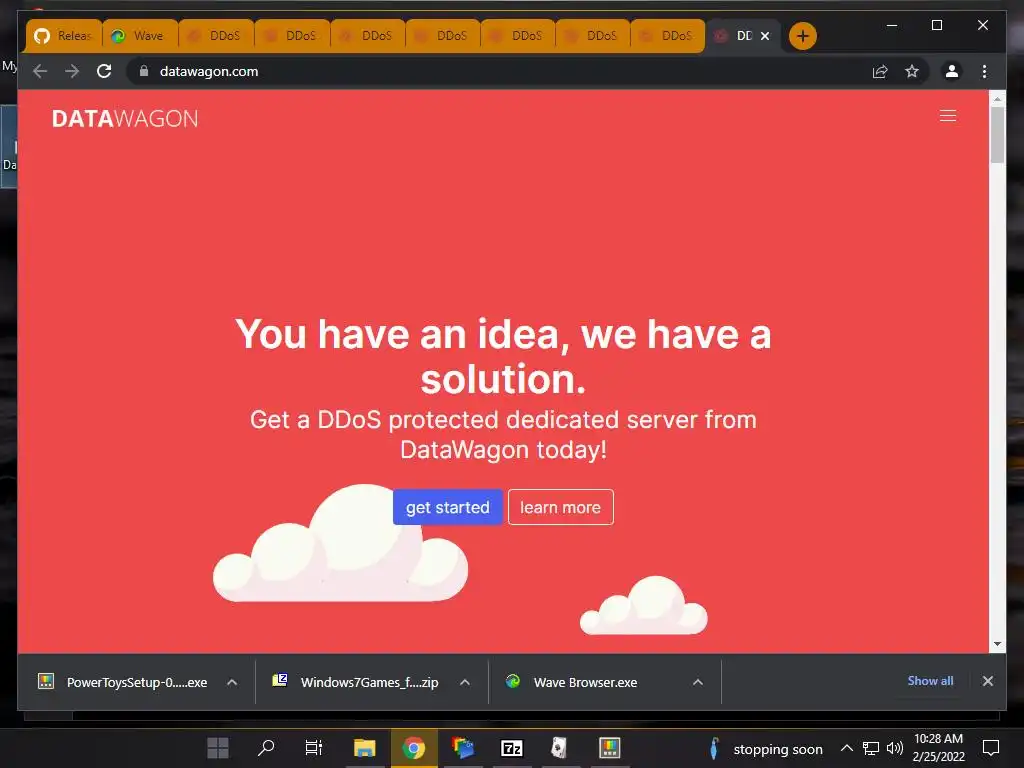The width and height of the screenshot is (1024, 768).
Task: Click the page scrollbar down arrow
Action: [997, 644]
